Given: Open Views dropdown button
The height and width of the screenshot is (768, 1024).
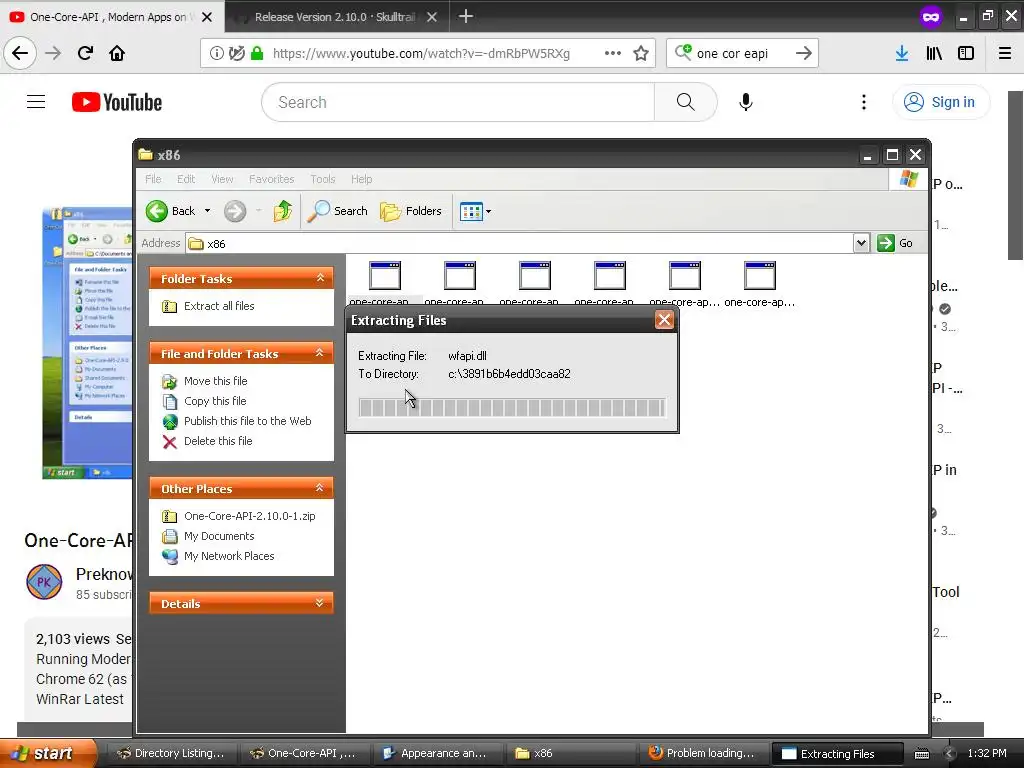Looking at the screenshot, I should tap(475, 212).
